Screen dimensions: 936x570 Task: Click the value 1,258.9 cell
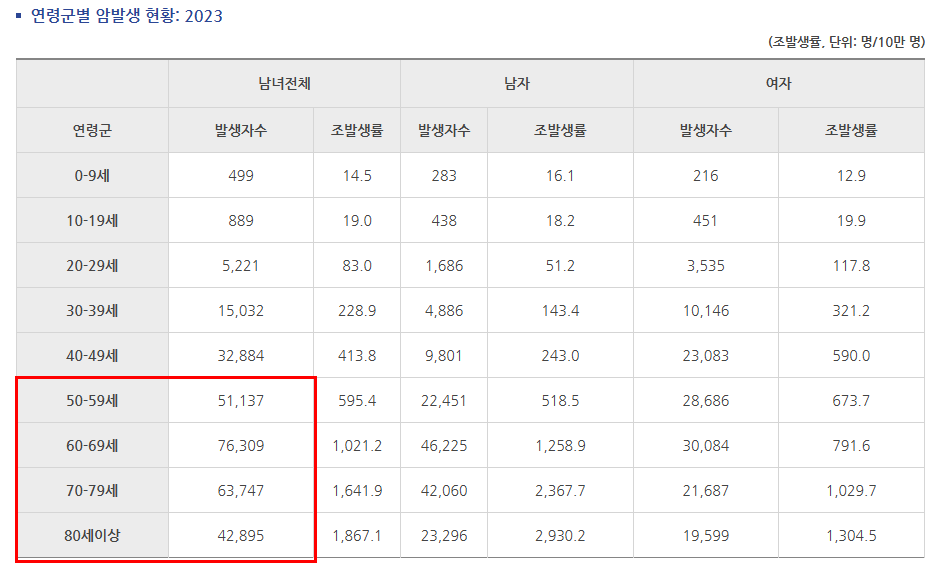tap(560, 446)
